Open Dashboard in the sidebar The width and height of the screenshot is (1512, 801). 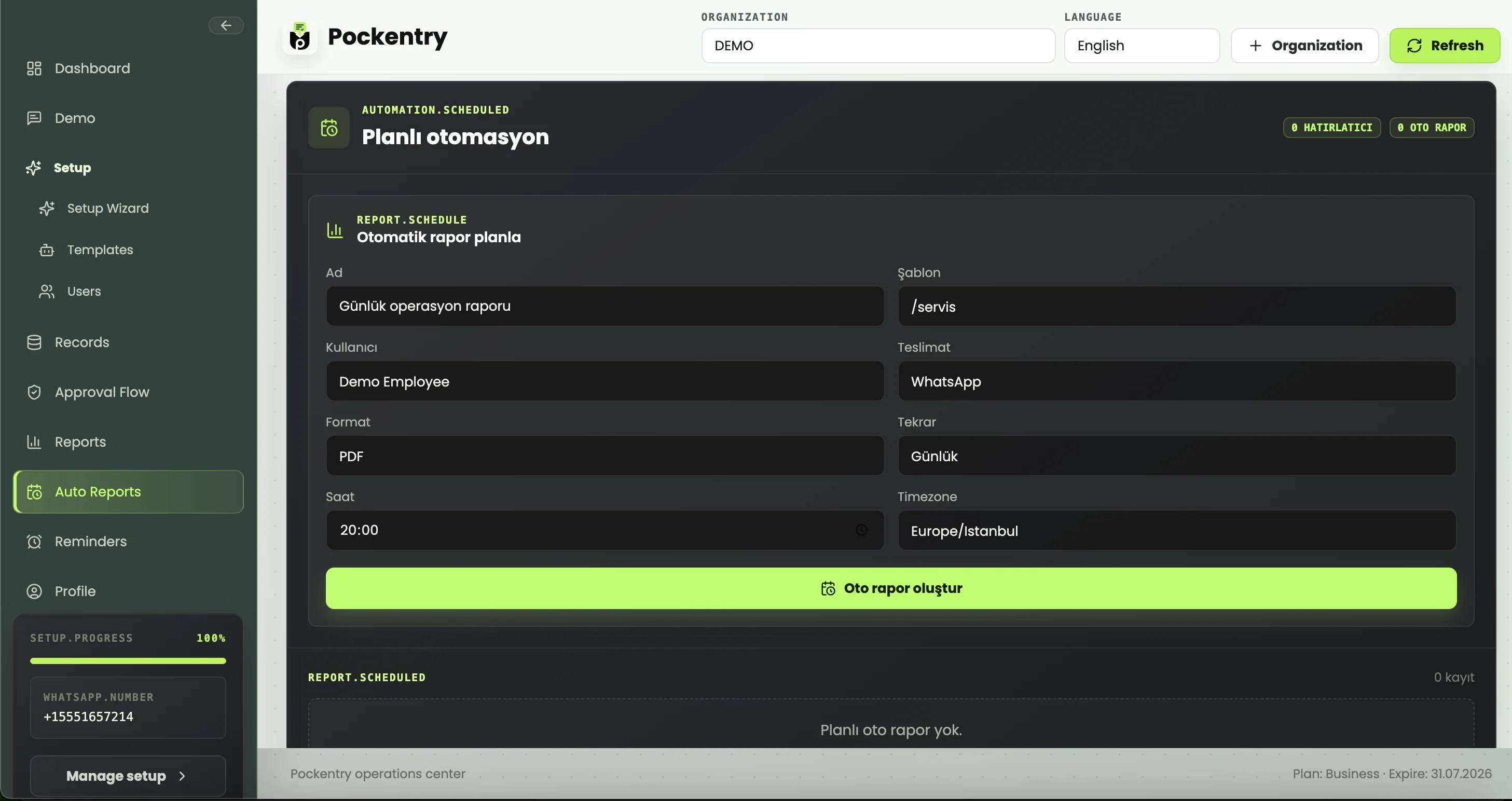129,68
